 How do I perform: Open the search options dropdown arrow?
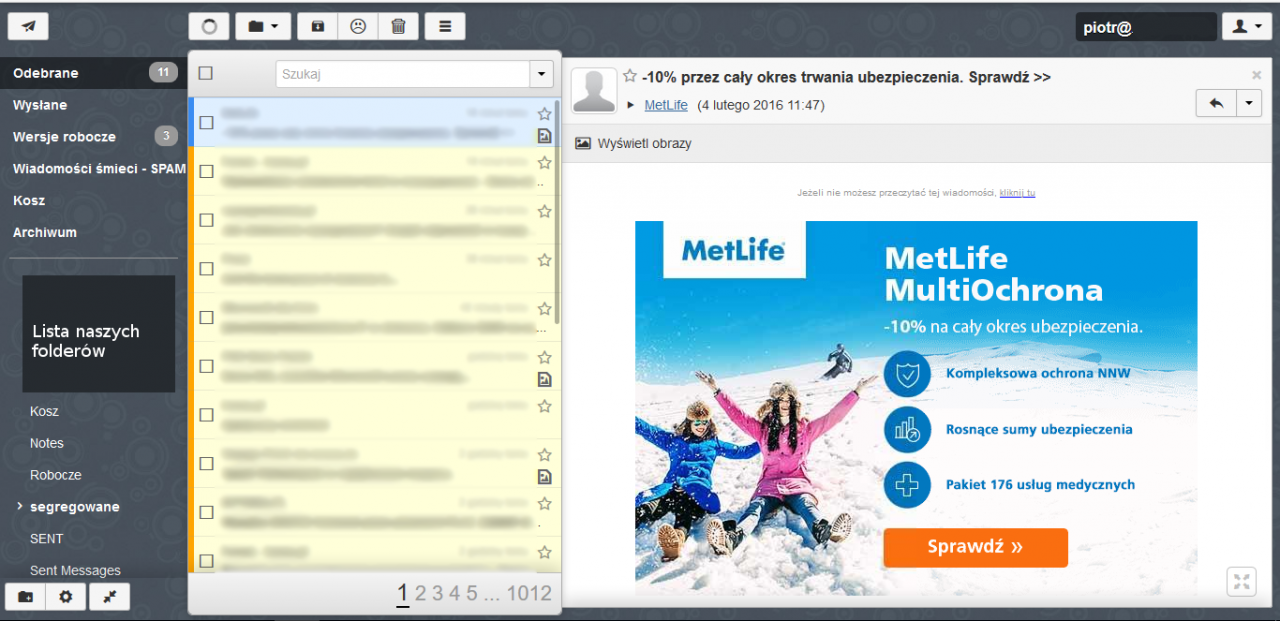[x=541, y=74]
